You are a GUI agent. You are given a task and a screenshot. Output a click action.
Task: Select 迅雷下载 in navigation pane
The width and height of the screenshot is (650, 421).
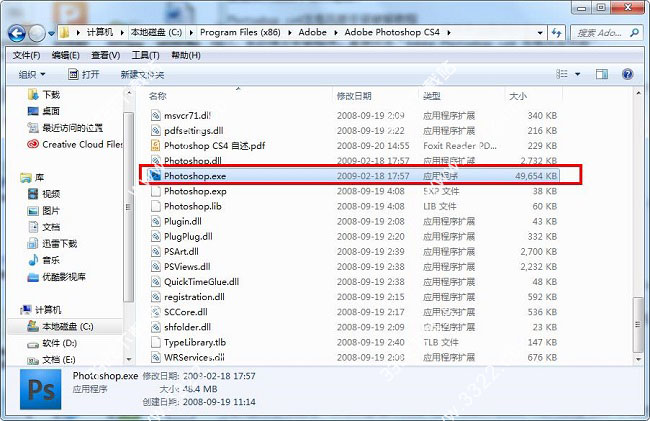(x=52, y=244)
